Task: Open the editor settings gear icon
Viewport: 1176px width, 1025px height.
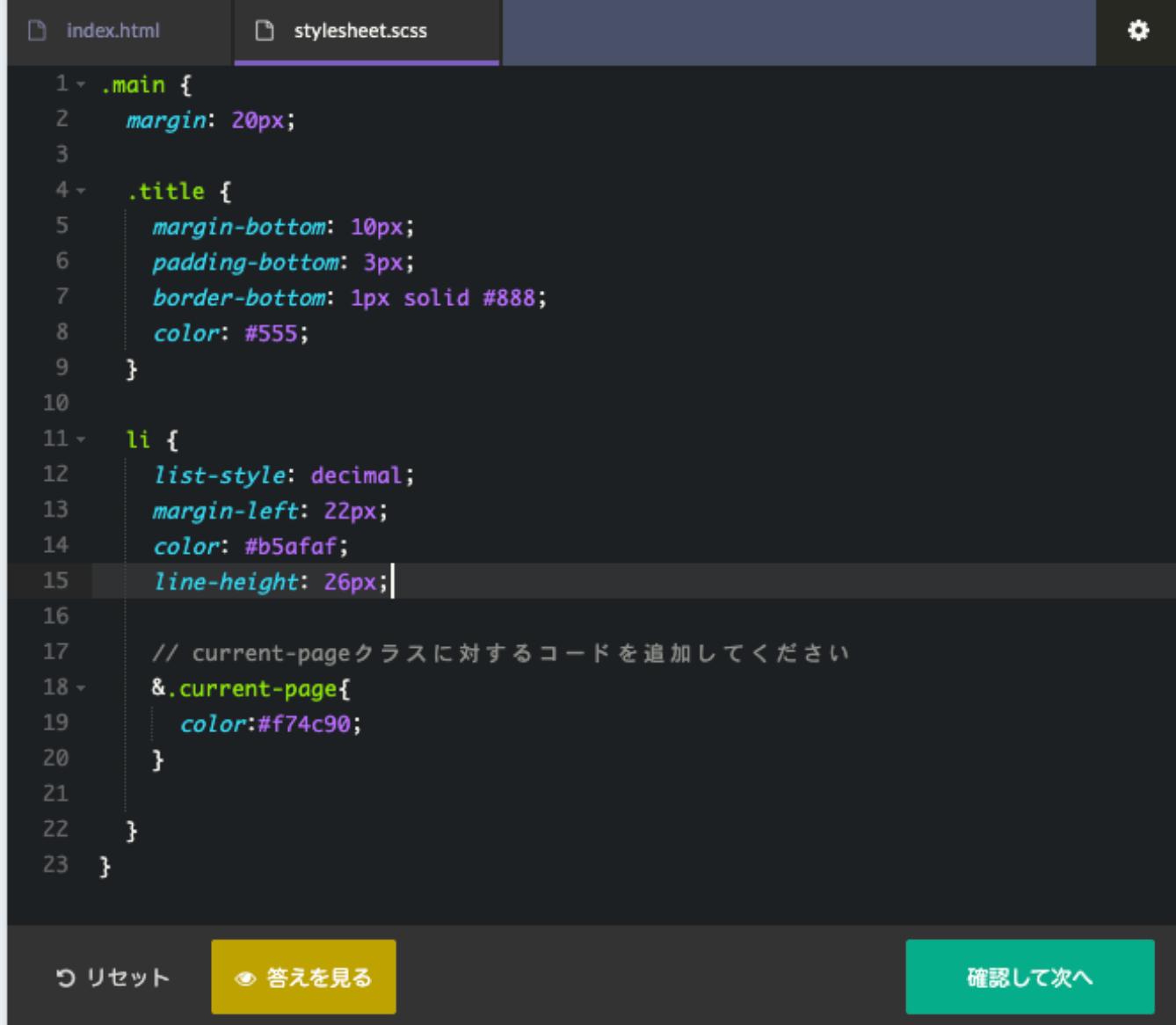Action: pyautogui.click(x=1138, y=31)
